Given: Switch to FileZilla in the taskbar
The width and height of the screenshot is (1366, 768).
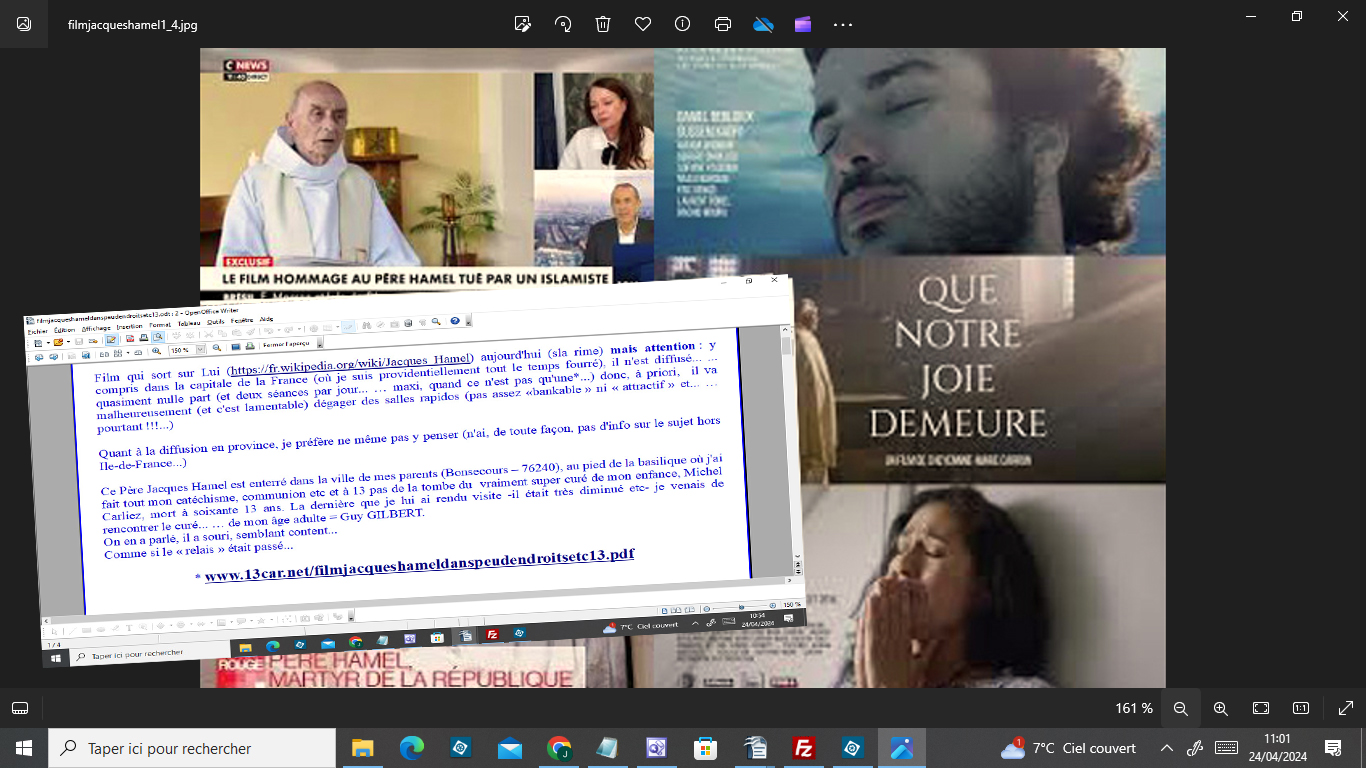Looking at the screenshot, I should (803, 748).
